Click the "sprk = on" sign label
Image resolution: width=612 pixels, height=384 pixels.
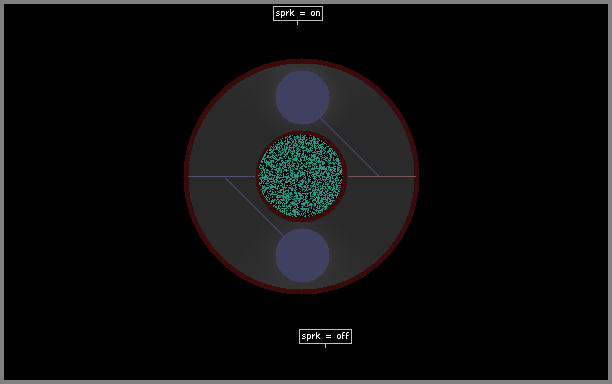298,13
